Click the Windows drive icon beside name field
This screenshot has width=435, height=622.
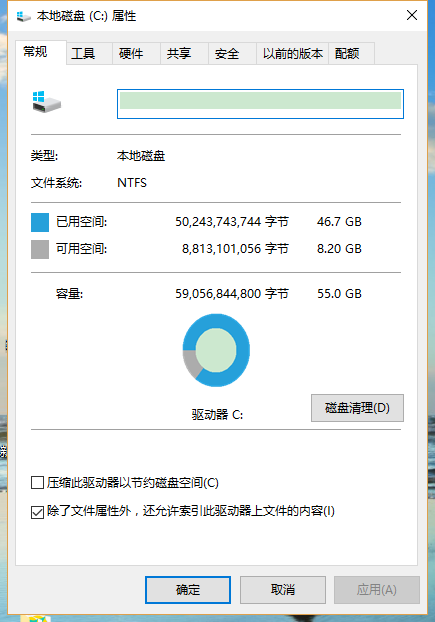tap(46, 102)
